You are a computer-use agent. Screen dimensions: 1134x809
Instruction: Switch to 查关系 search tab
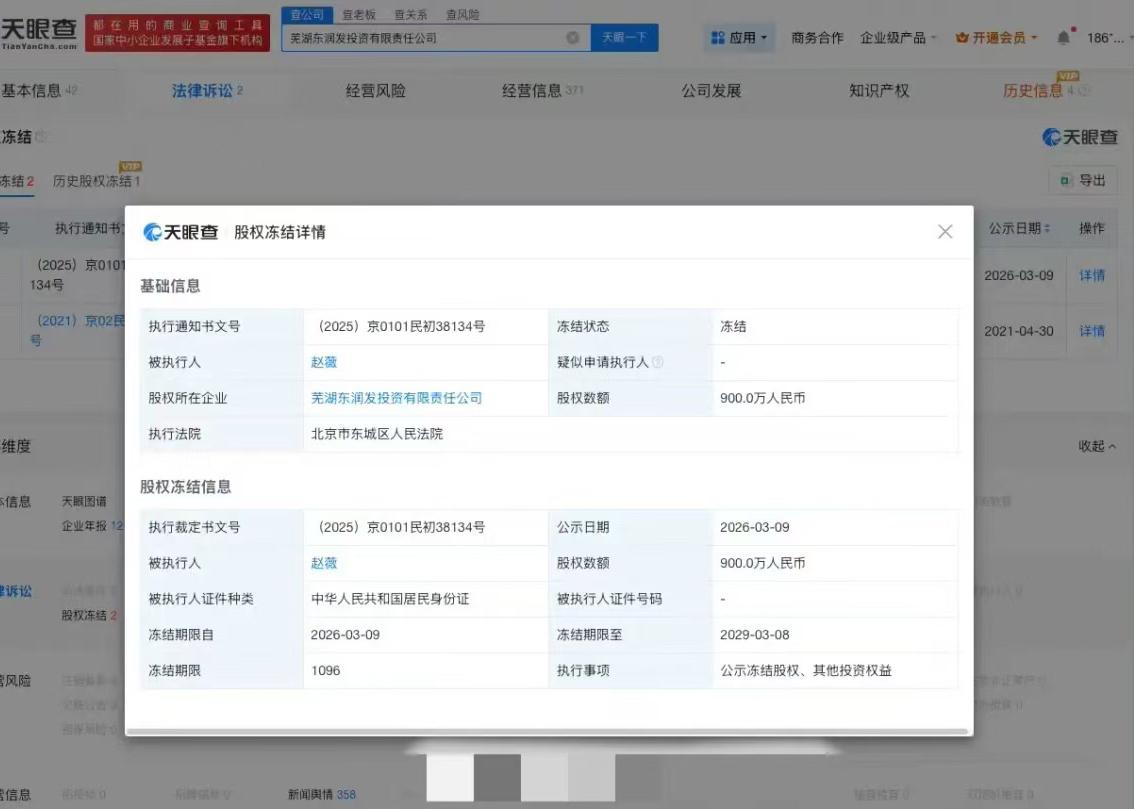tap(410, 15)
